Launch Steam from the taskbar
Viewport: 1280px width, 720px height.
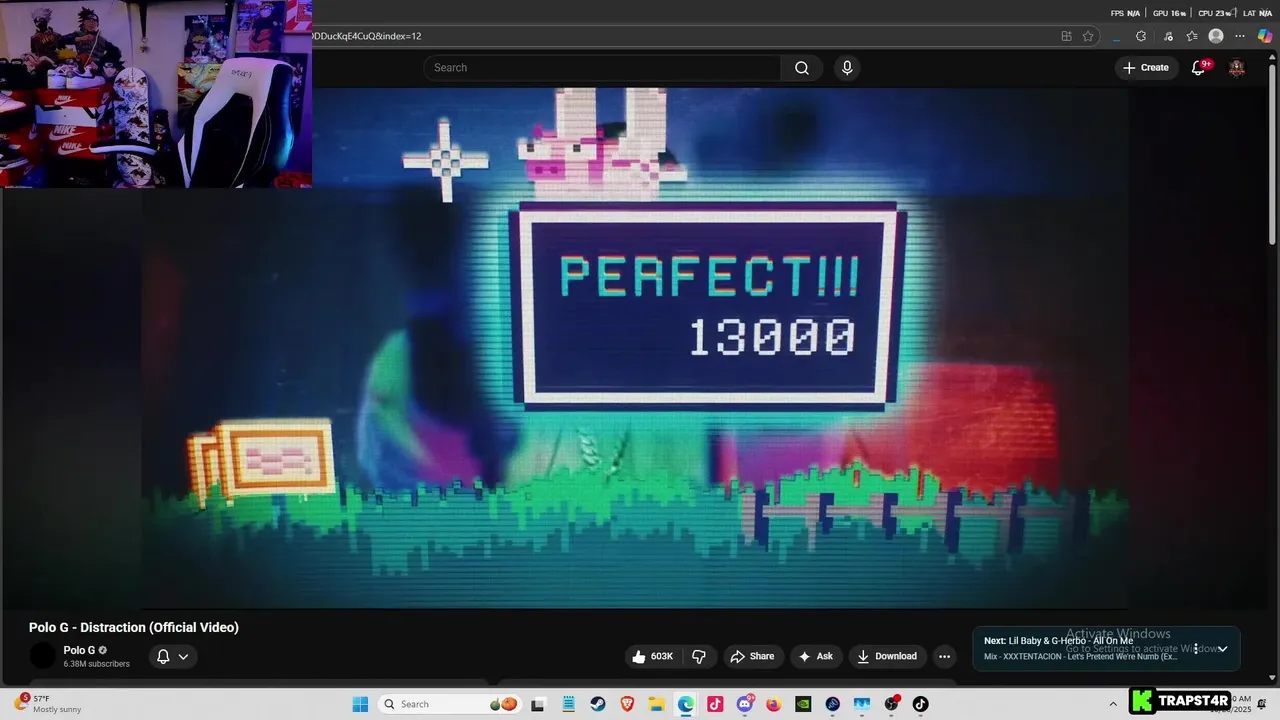[x=598, y=704]
